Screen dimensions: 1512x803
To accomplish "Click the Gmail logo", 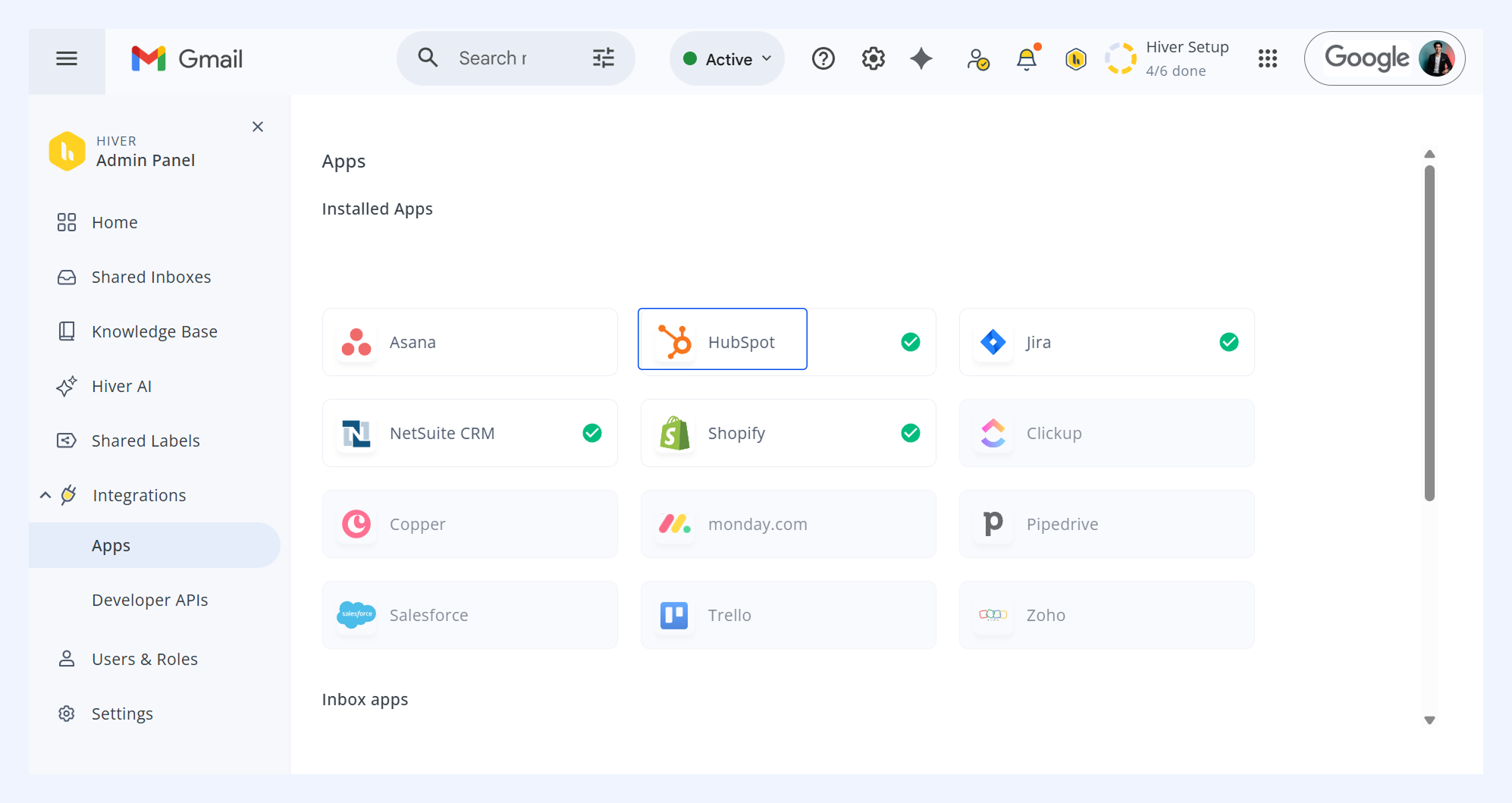I will coord(187,58).
